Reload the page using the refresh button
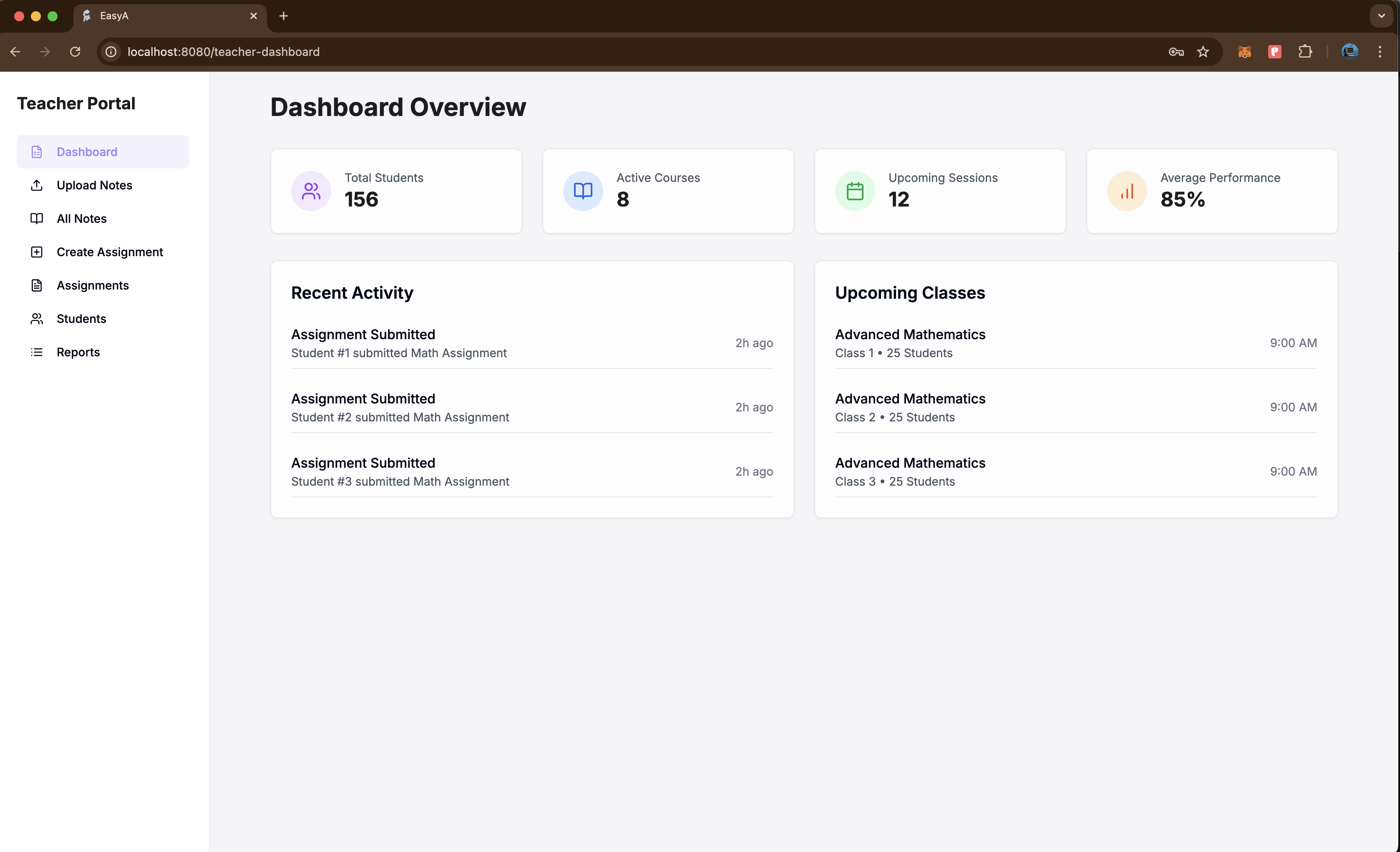The height and width of the screenshot is (852, 1400). [75, 52]
